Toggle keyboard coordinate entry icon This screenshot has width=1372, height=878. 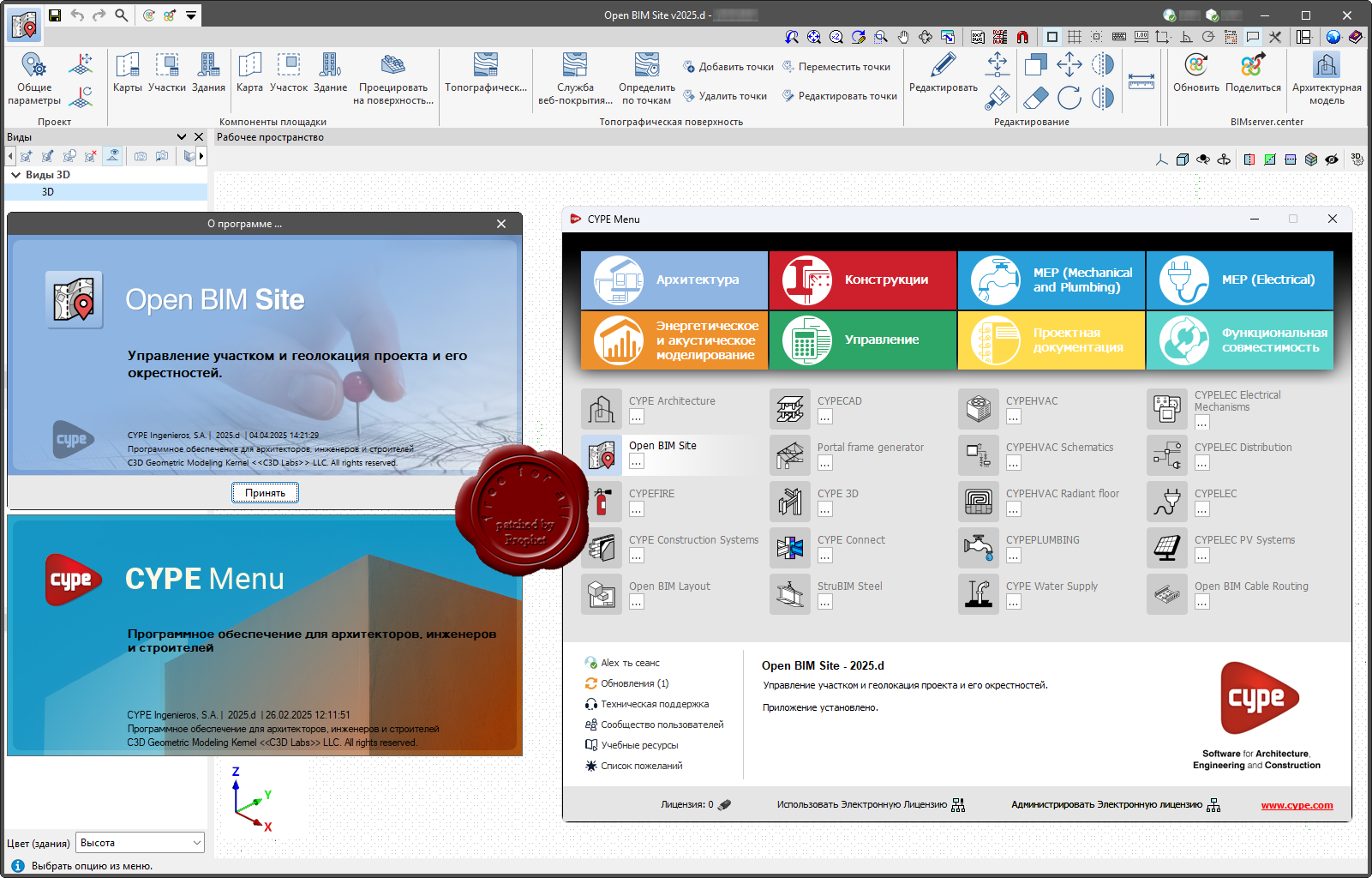point(1119,37)
